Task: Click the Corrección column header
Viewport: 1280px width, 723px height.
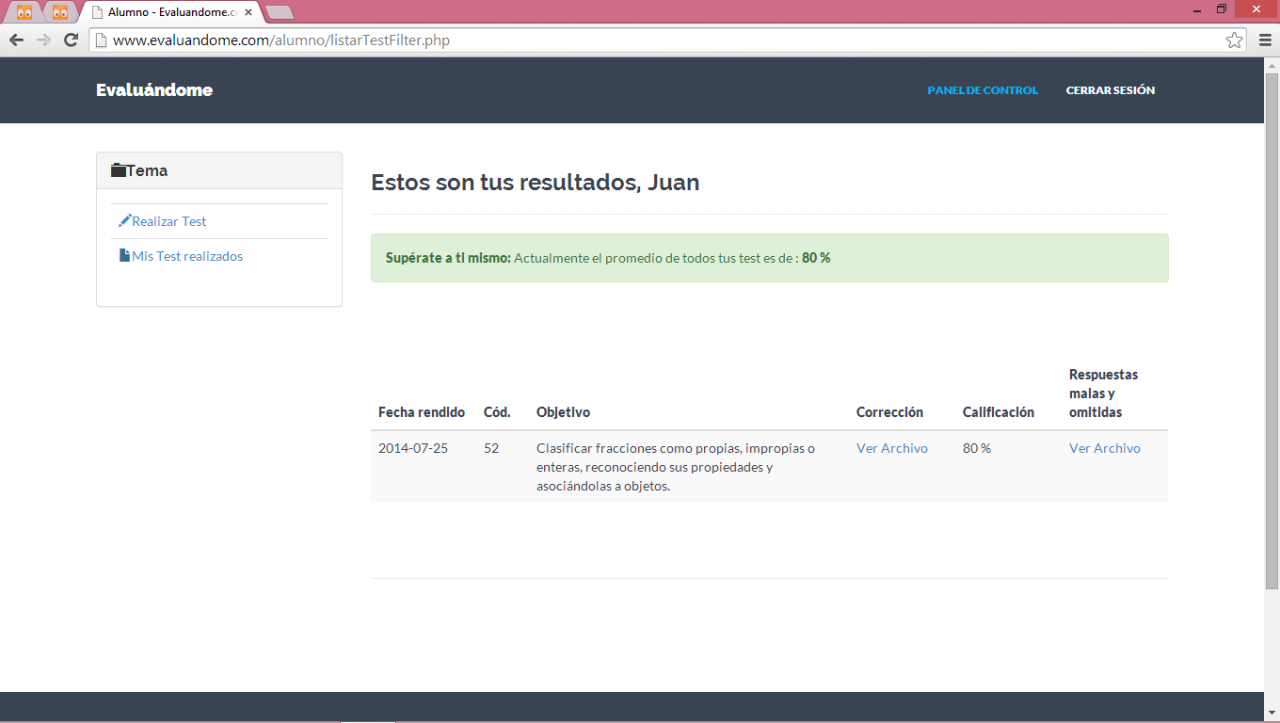Action: 889,412
